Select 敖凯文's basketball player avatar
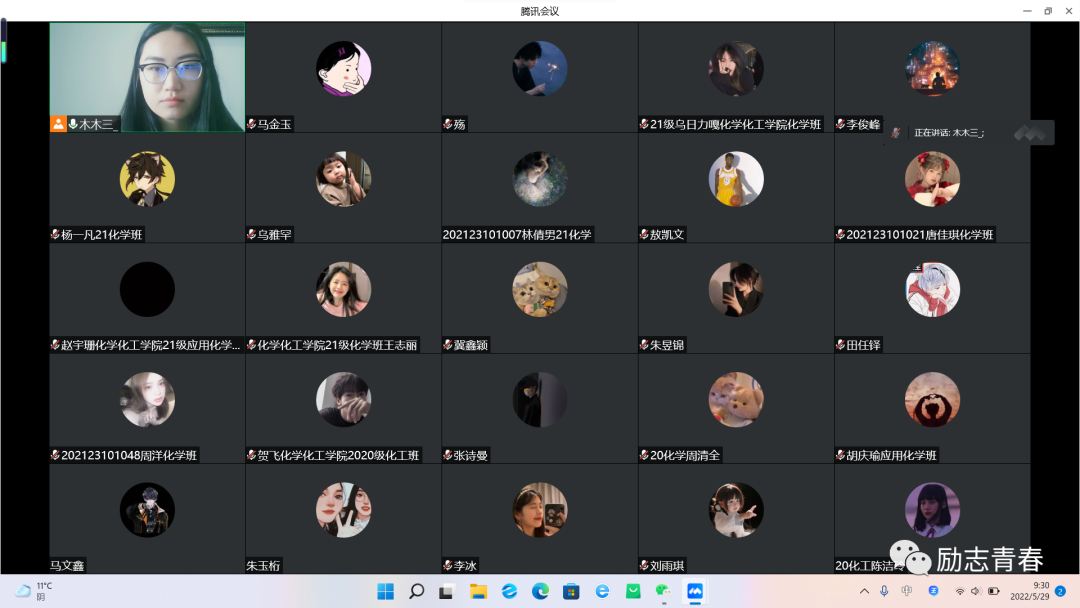 [x=736, y=179]
